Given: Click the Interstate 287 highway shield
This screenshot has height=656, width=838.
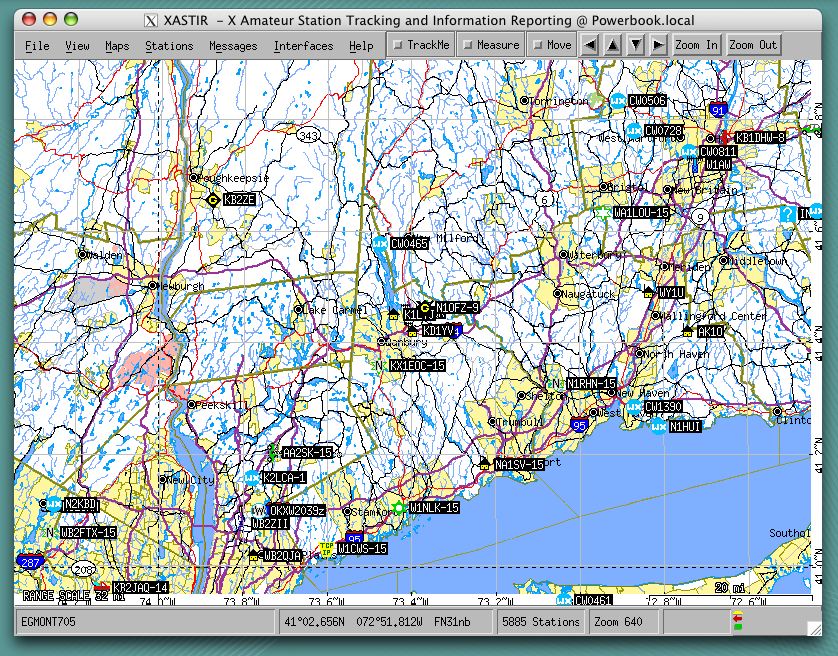Looking at the screenshot, I should (x=30, y=562).
